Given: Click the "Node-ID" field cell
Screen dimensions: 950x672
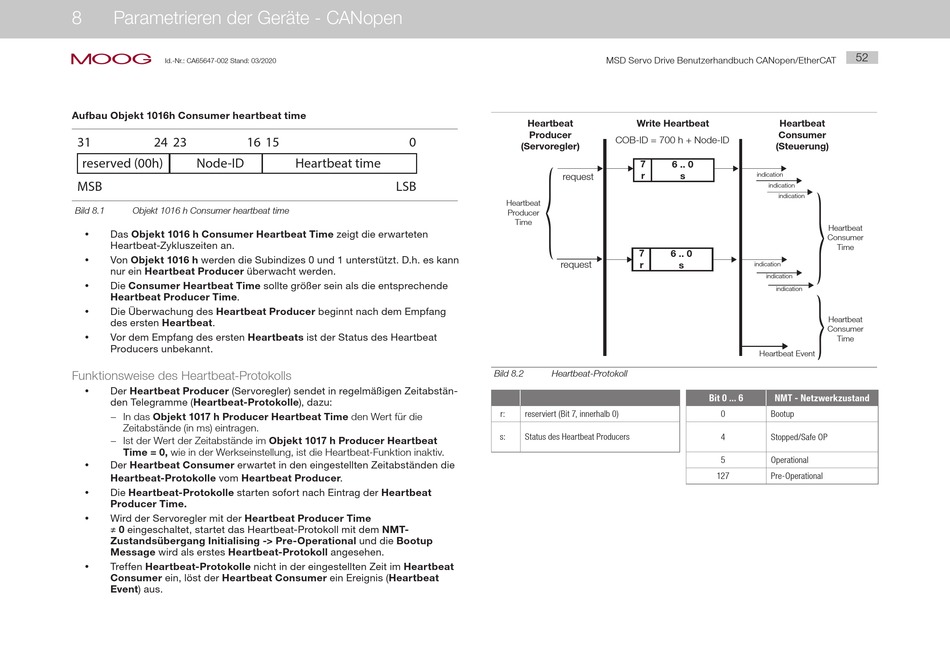Looking at the screenshot, I should click(x=216, y=164).
